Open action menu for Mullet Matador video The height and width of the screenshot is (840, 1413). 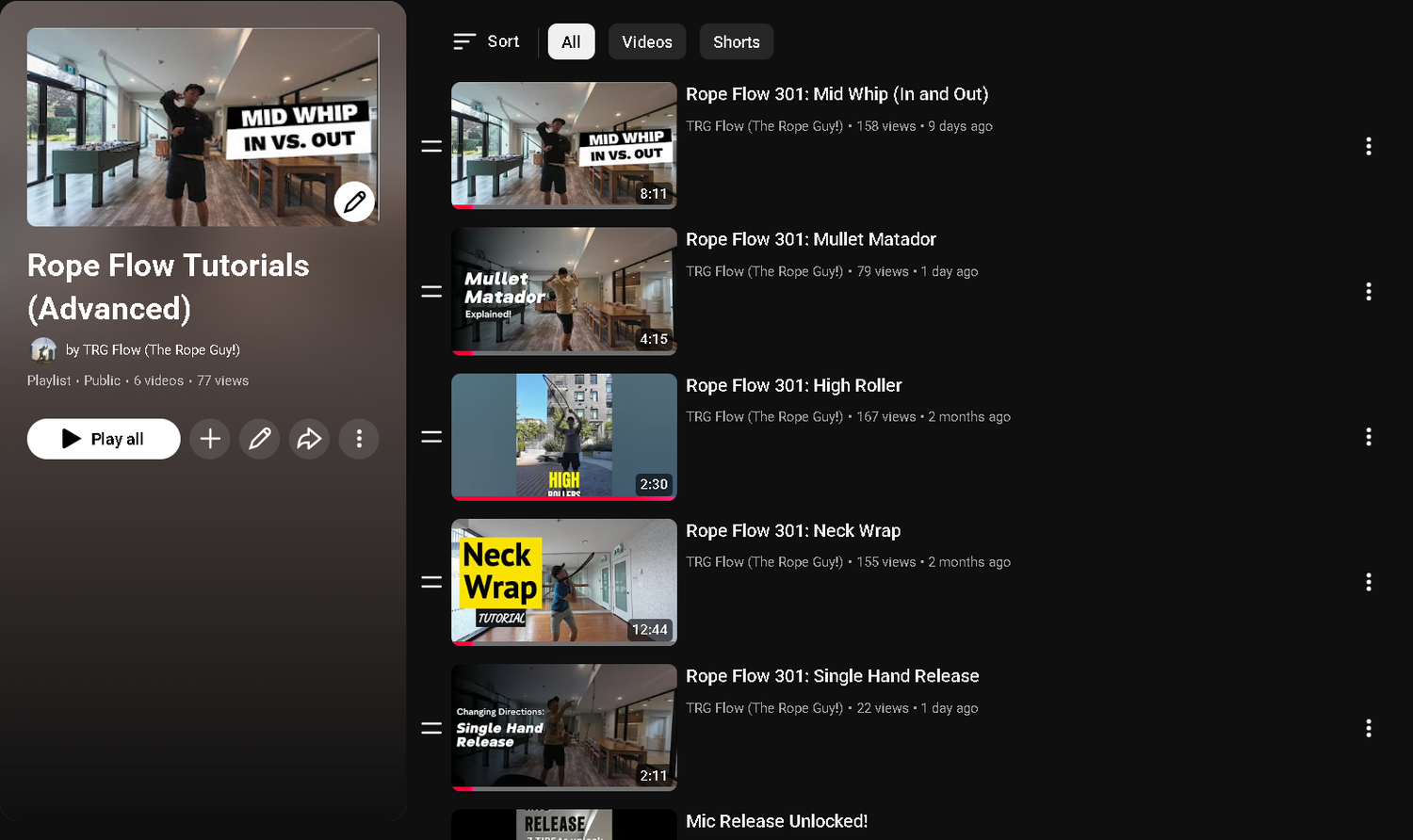1368,292
